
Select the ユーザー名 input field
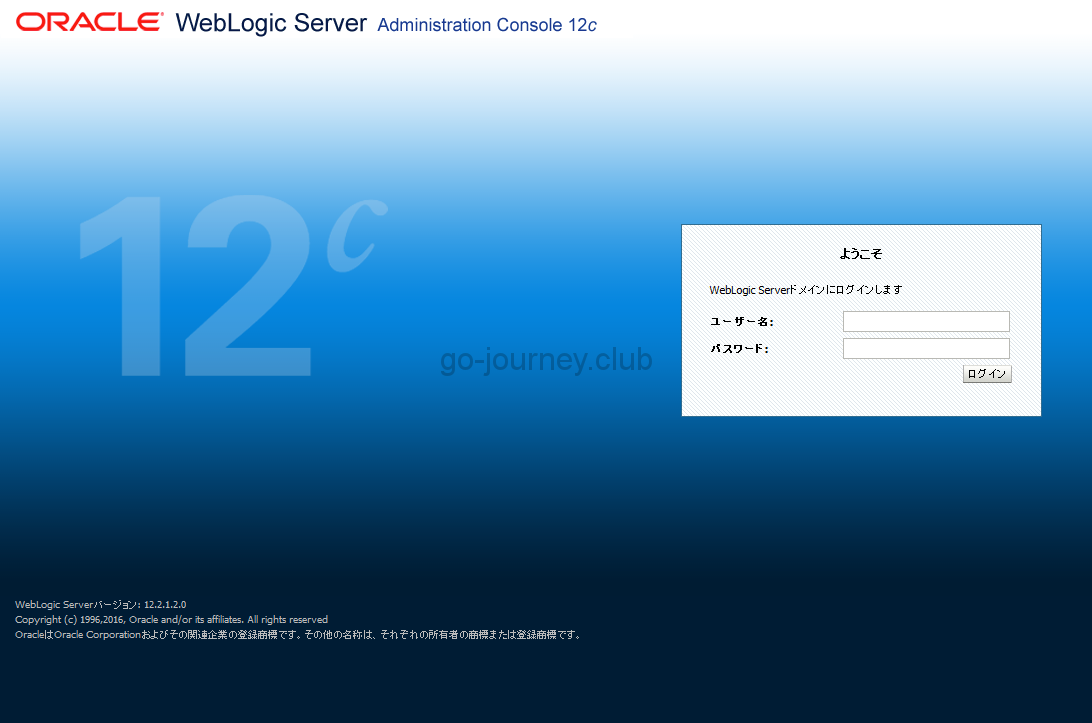click(925, 321)
